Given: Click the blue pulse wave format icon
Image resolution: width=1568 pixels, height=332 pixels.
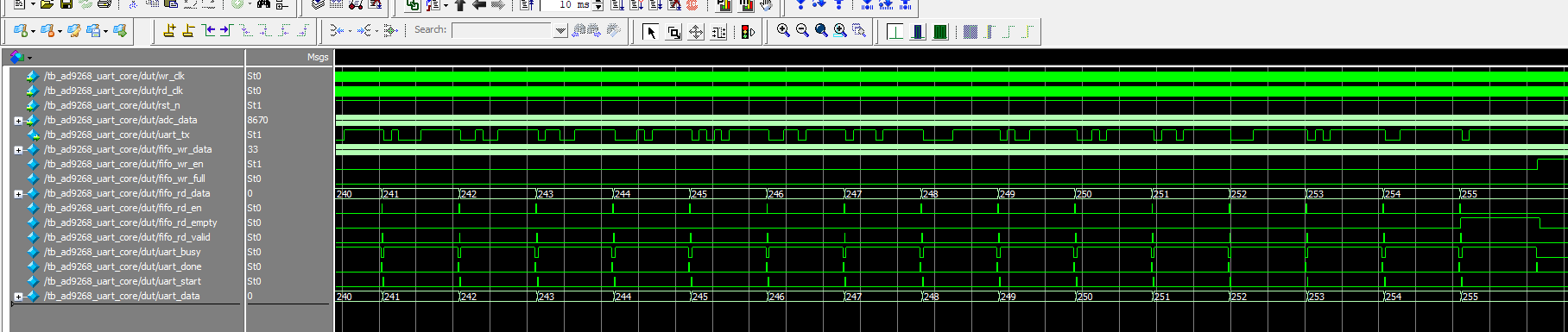Looking at the screenshot, I should (x=918, y=32).
